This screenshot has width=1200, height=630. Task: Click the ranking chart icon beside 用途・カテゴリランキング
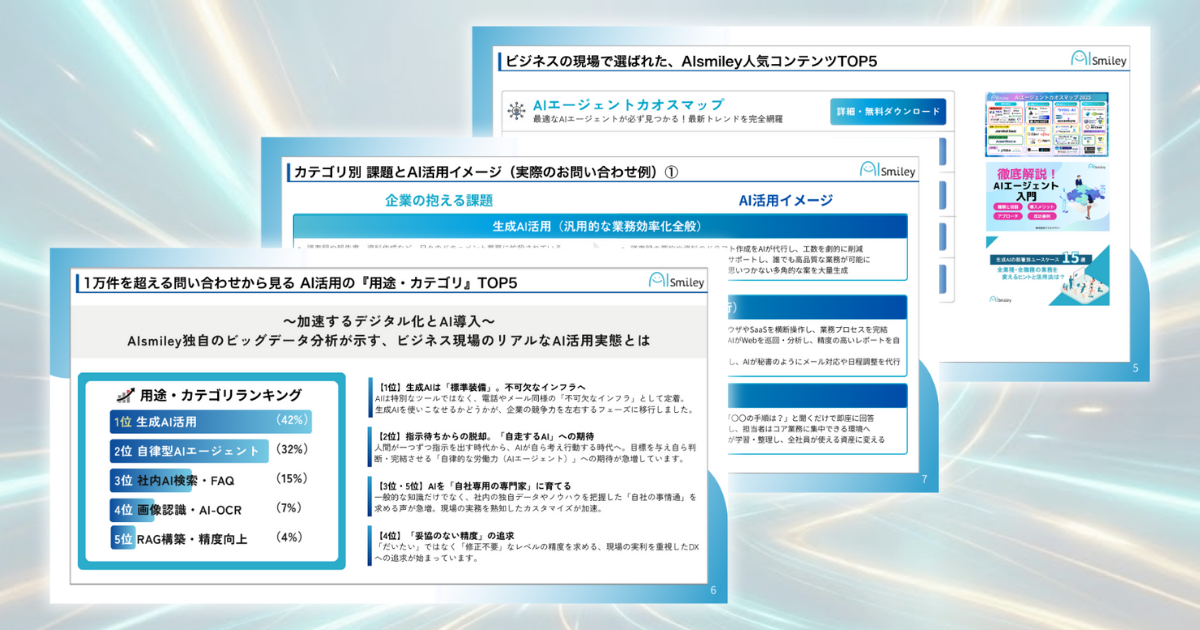pos(125,395)
